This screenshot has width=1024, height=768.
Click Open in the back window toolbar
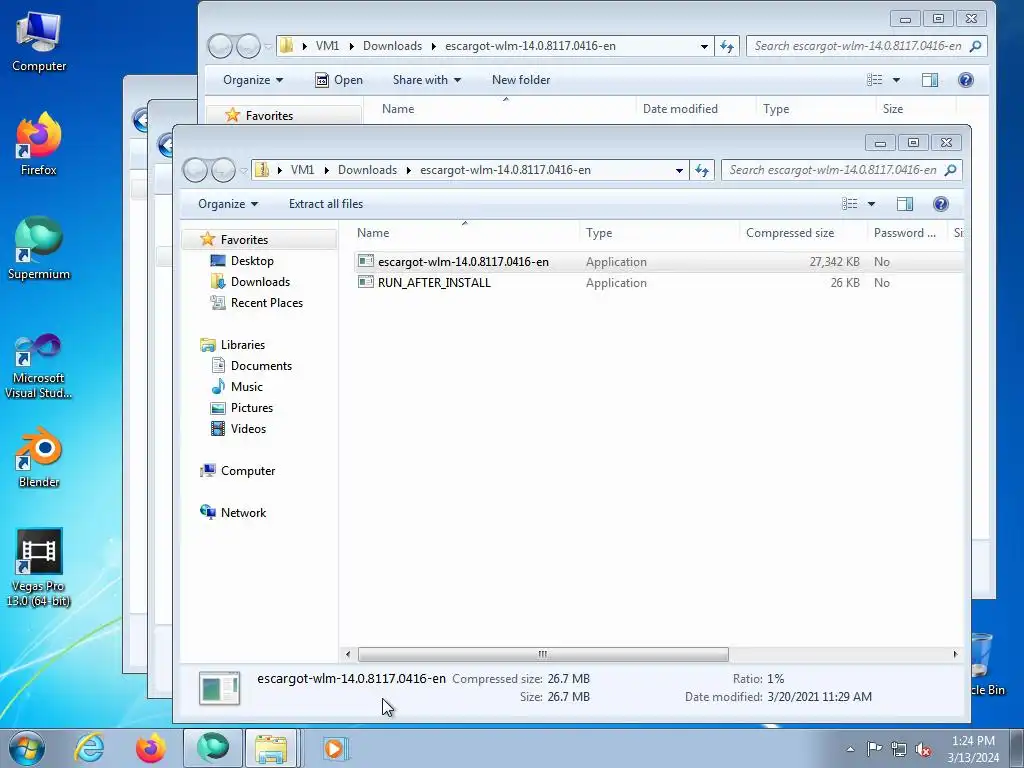tap(339, 80)
